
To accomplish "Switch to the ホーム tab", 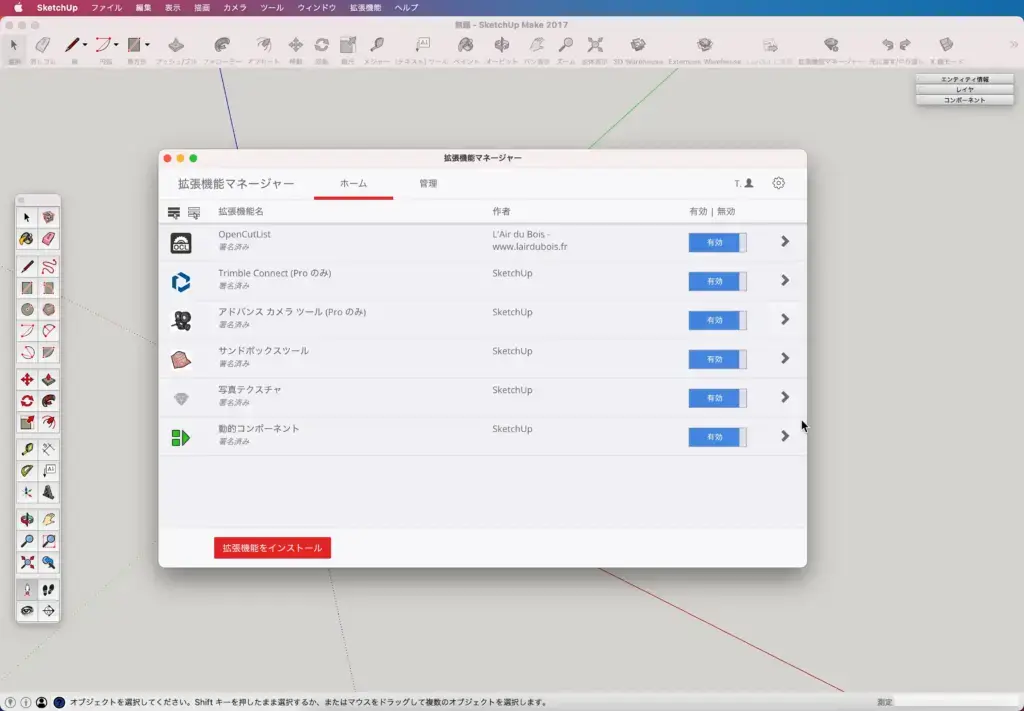I will pos(353,183).
